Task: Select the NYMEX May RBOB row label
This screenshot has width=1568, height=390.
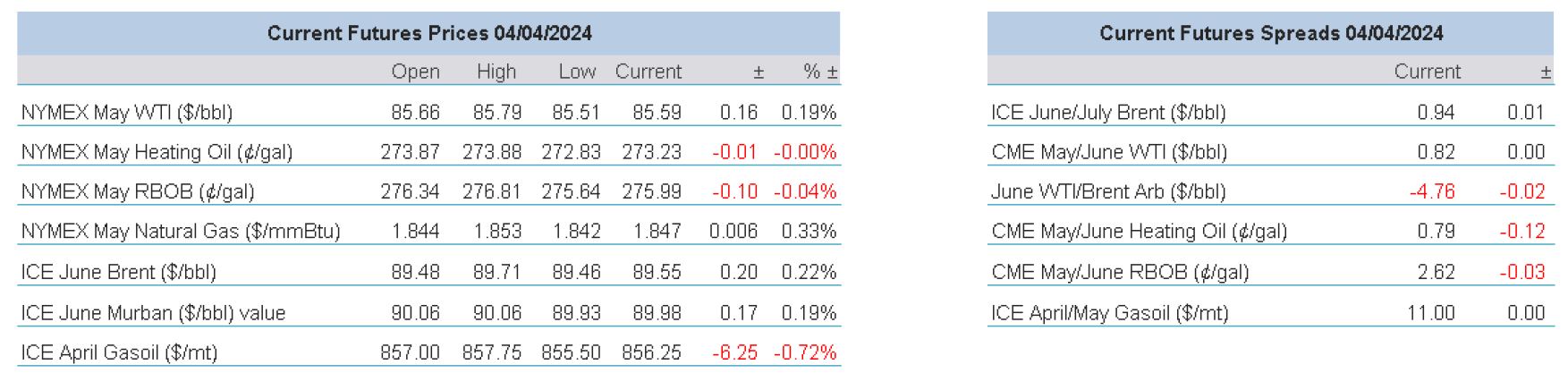Action: pos(138,191)
